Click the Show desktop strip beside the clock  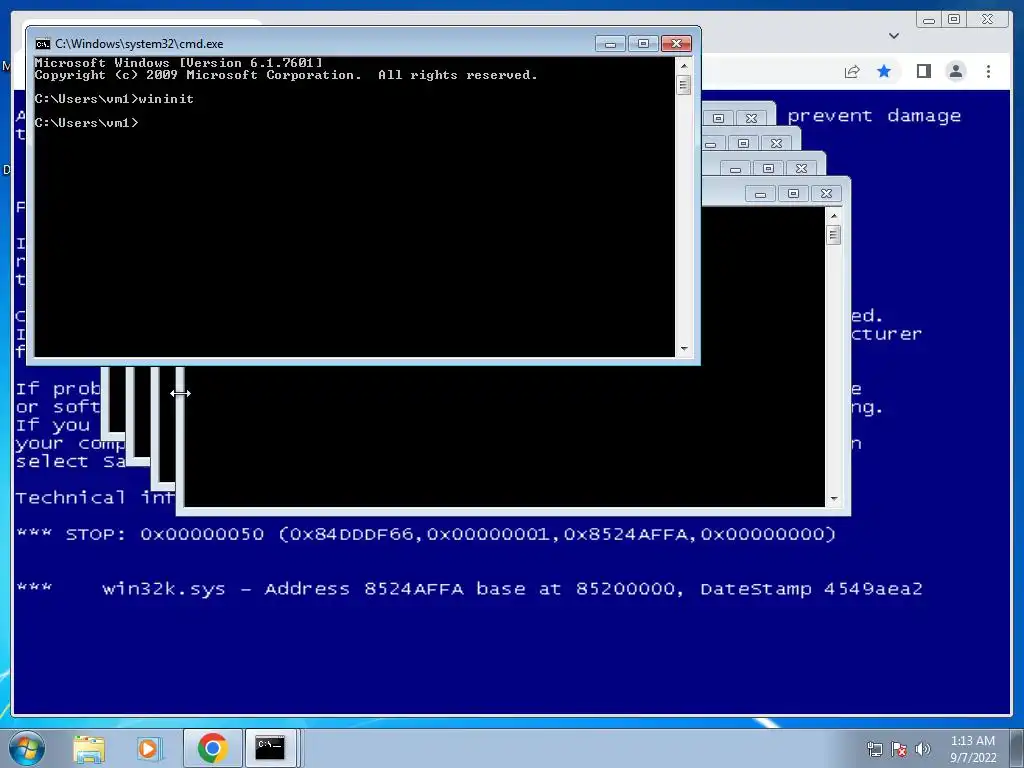pyautogui.click(x=1017, y=748)
